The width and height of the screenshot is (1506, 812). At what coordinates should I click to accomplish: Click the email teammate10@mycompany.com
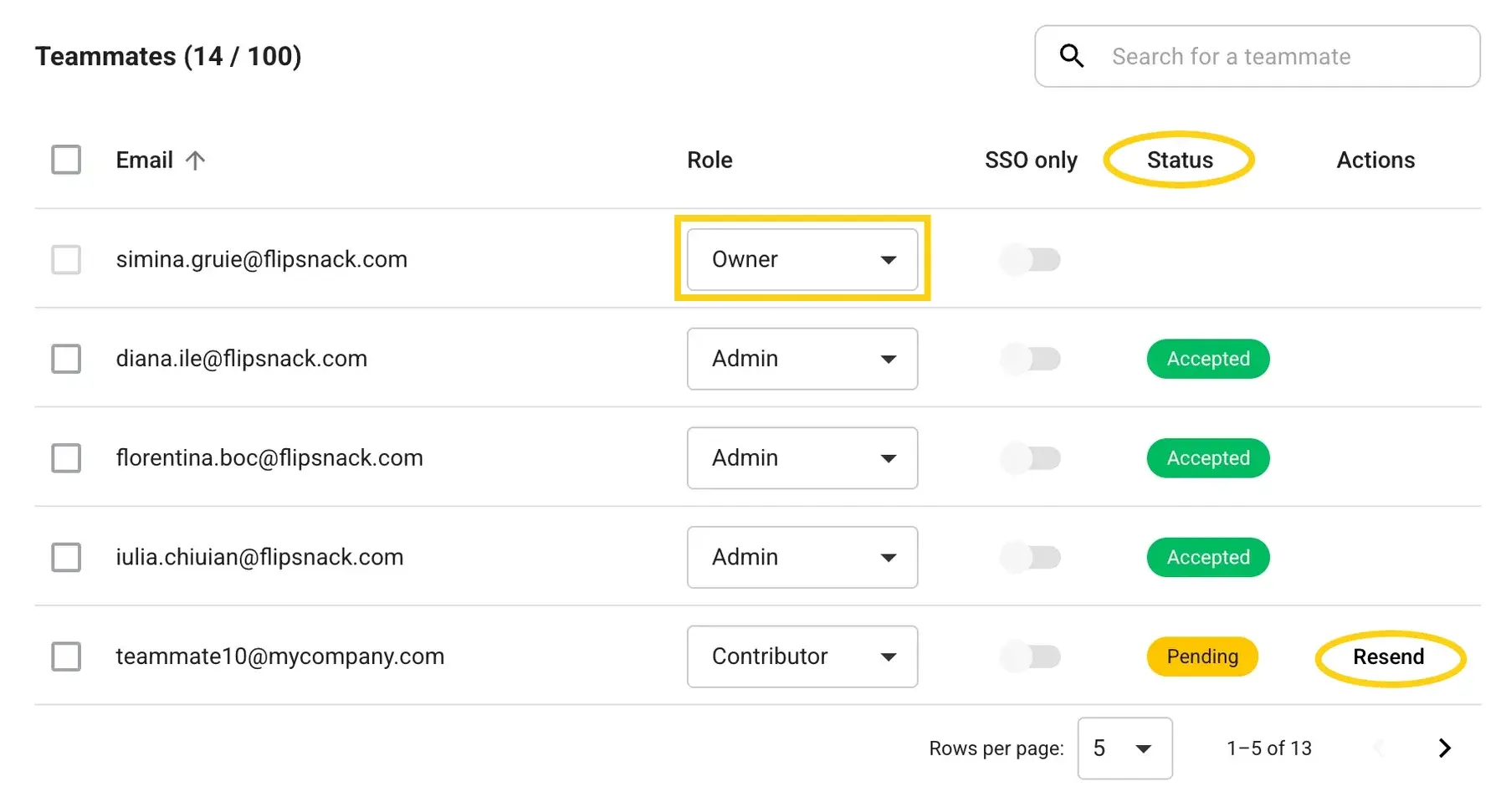[279, 656]
